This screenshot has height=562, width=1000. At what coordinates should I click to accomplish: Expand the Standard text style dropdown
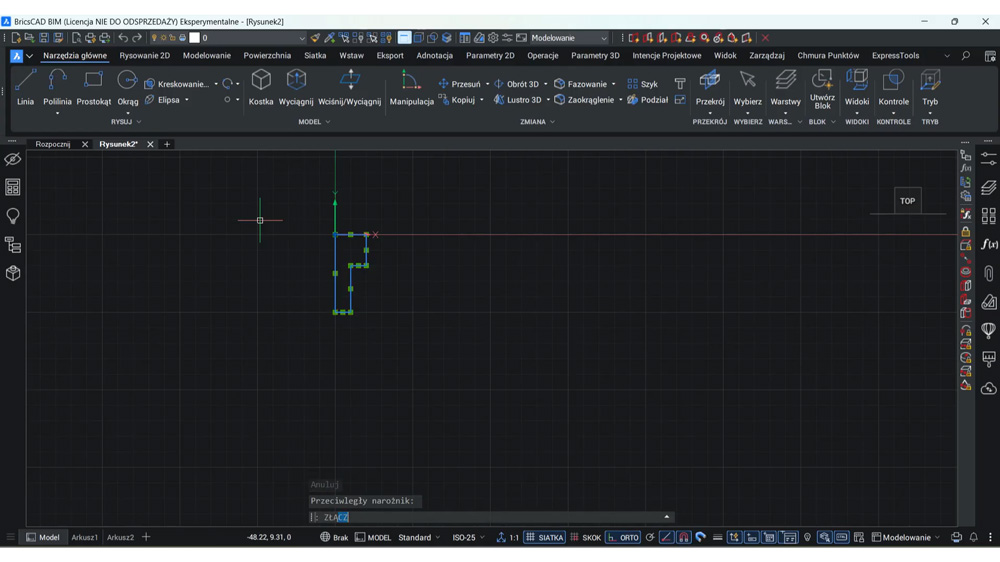[419, 537]
